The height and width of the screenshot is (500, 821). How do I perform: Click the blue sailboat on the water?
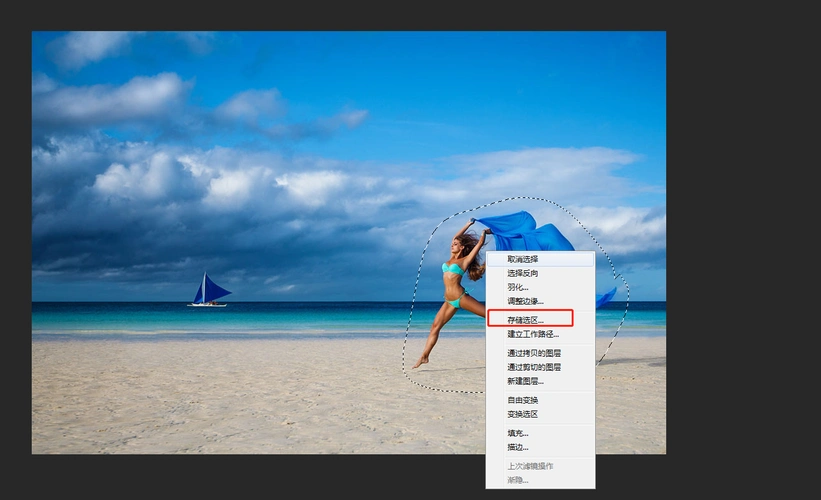coord(208,291)
